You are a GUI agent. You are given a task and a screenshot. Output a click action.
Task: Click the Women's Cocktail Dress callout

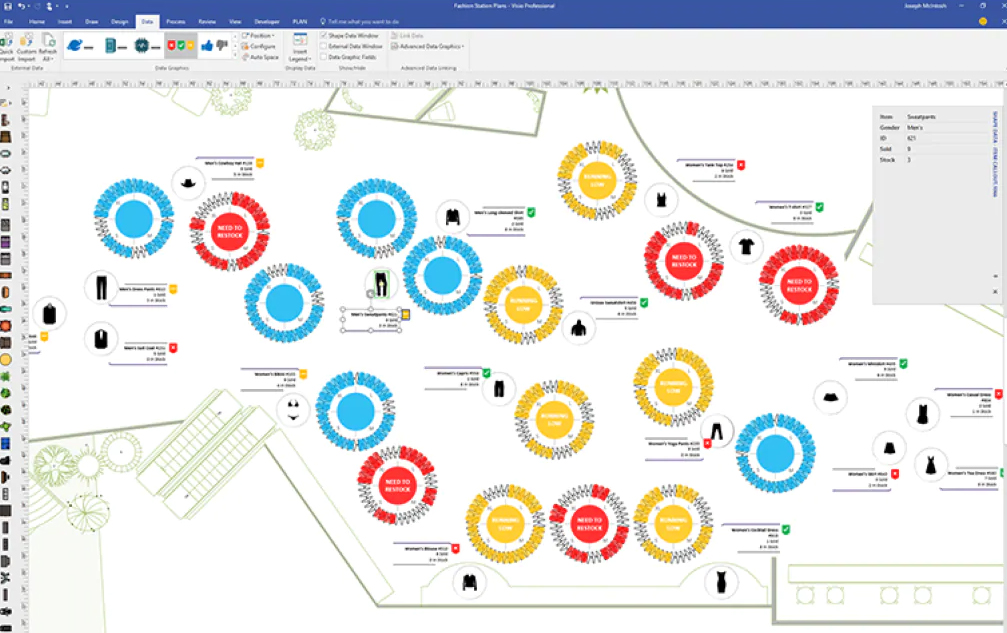751,538
